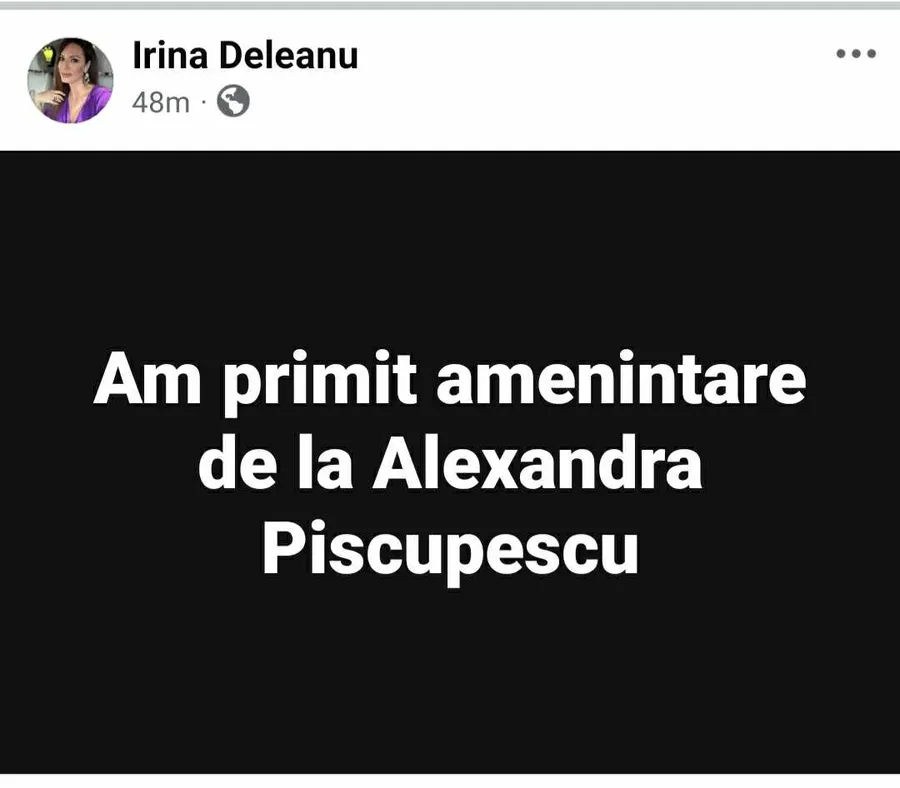Click the 48m post timestamp
Viewport: 900px width, 788px height.
[x=160, y=103]
